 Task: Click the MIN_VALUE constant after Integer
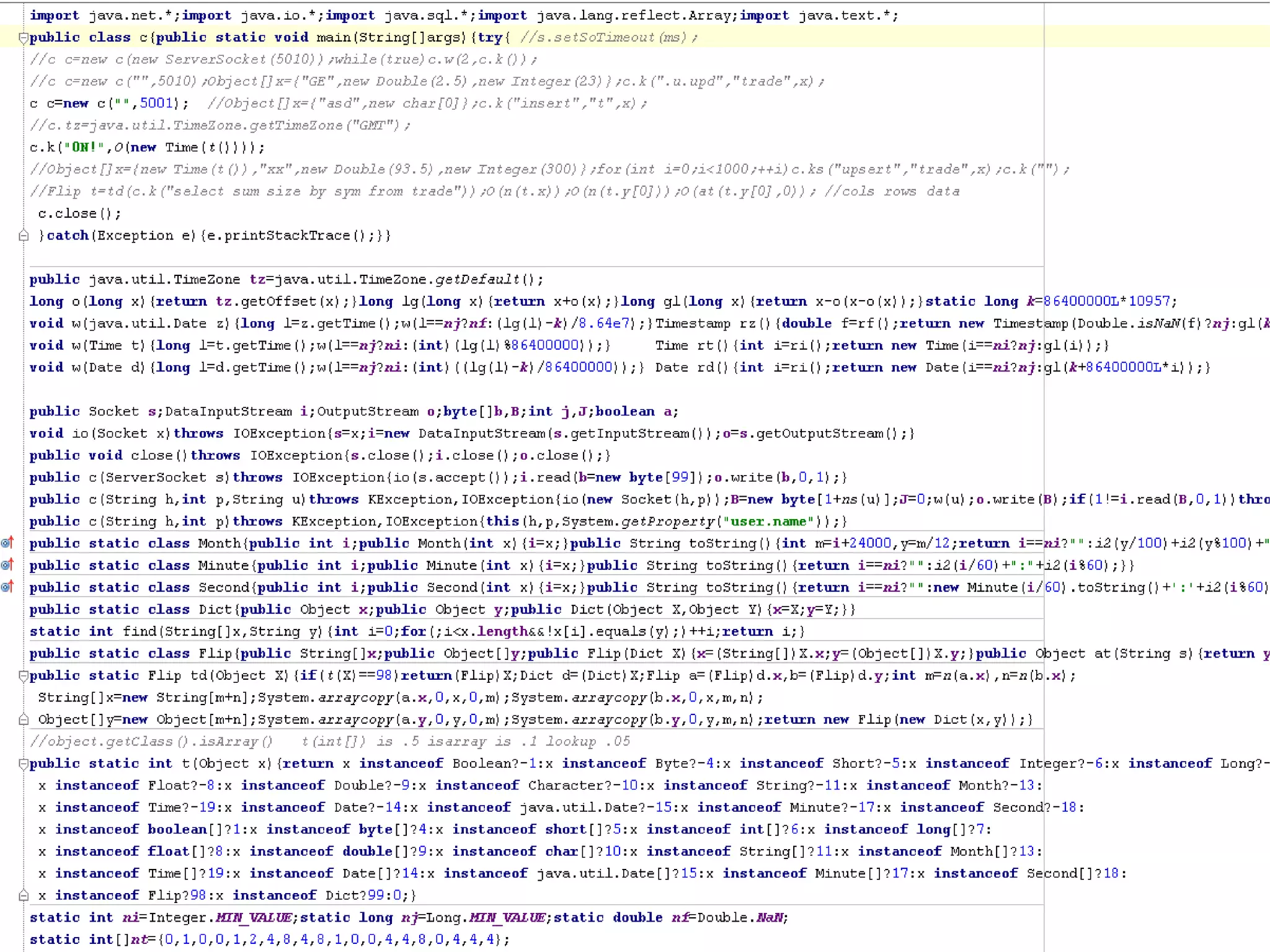[254, 917]
